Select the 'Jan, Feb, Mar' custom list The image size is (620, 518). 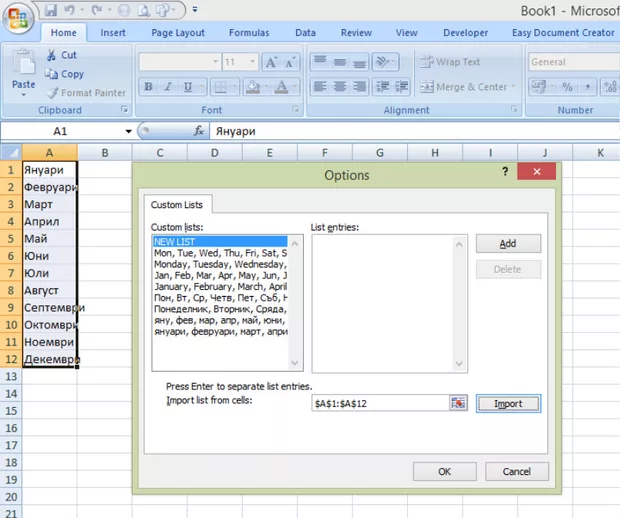[x=220, y=275]
